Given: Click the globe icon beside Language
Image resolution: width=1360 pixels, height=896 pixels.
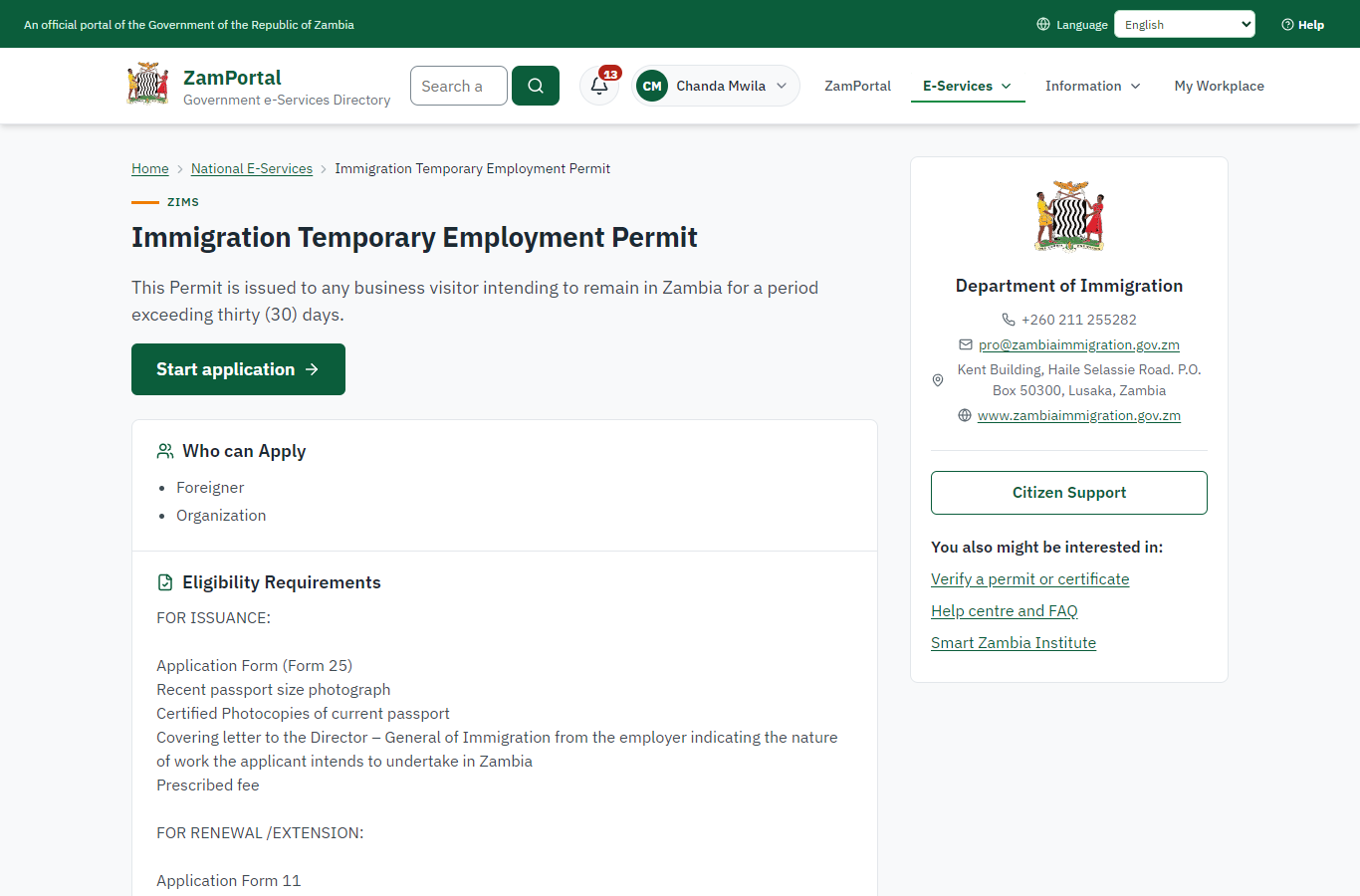Looking at the screenshot, I should pyautogui.click(x=1043, y=24).
